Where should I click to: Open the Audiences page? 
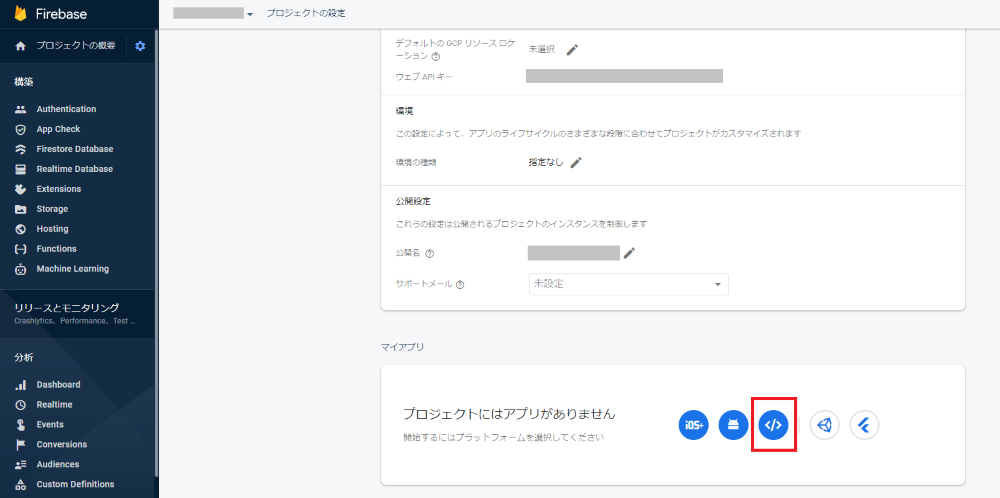coord(58,464)
